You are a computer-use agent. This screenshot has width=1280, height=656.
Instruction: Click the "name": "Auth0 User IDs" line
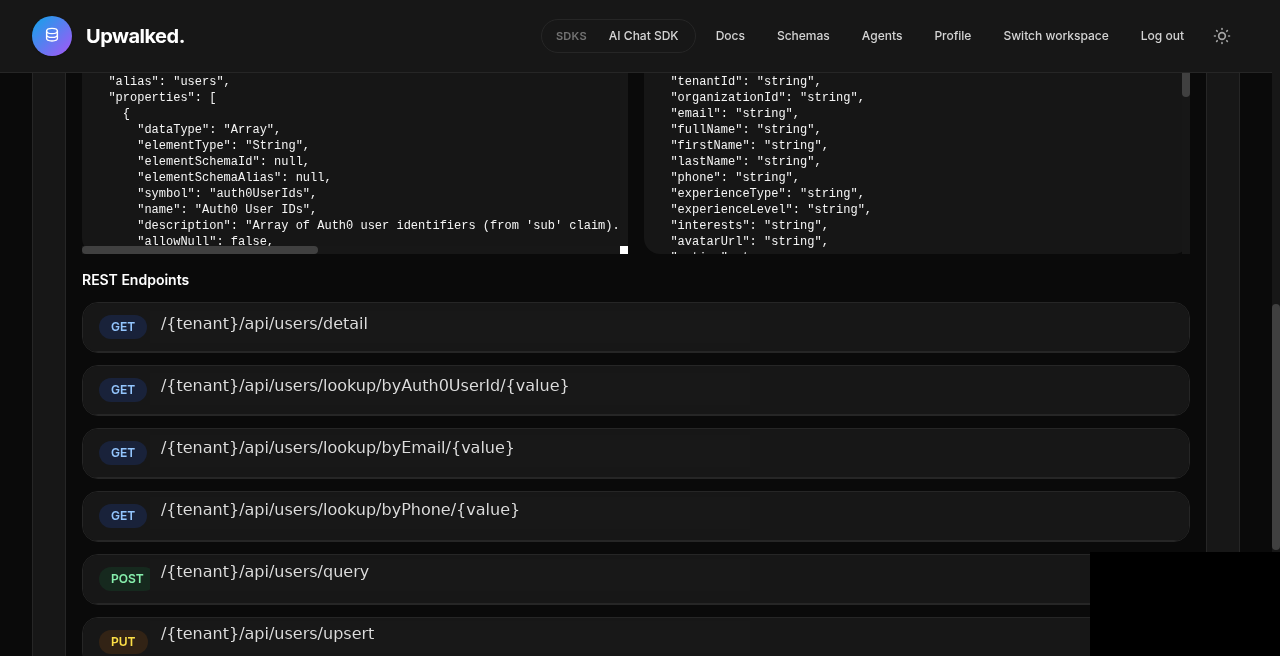click(227, 210)
